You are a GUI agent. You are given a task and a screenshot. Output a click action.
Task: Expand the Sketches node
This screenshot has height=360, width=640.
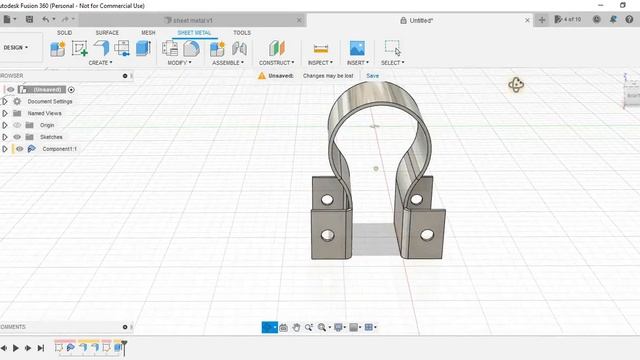[5, 137]
